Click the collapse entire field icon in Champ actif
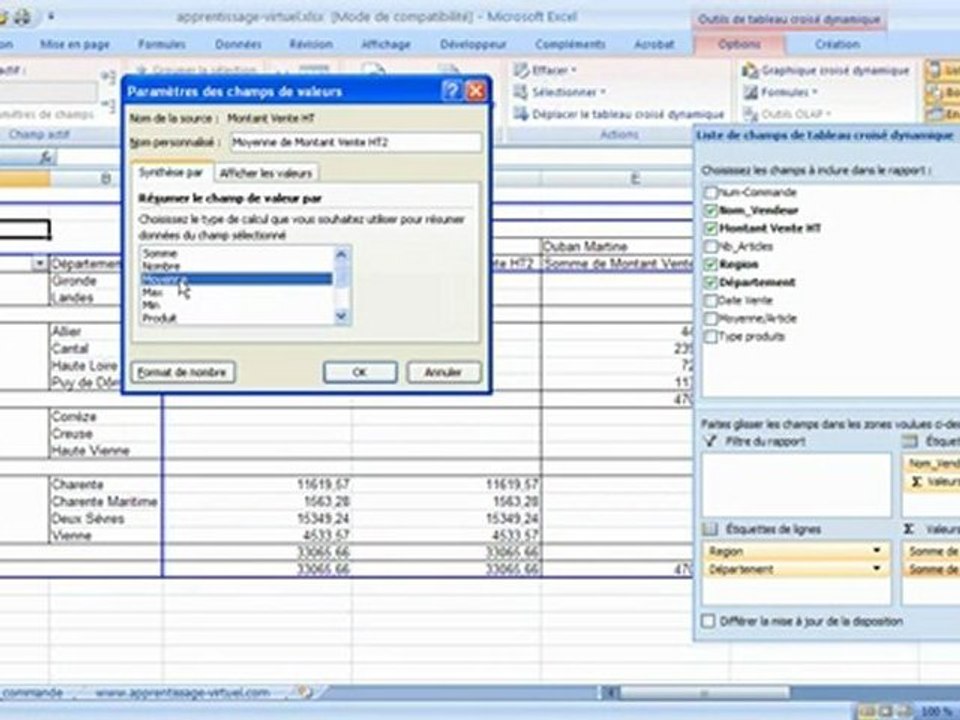Viewport: 960px width, 720px height. [x=108, y=105]
